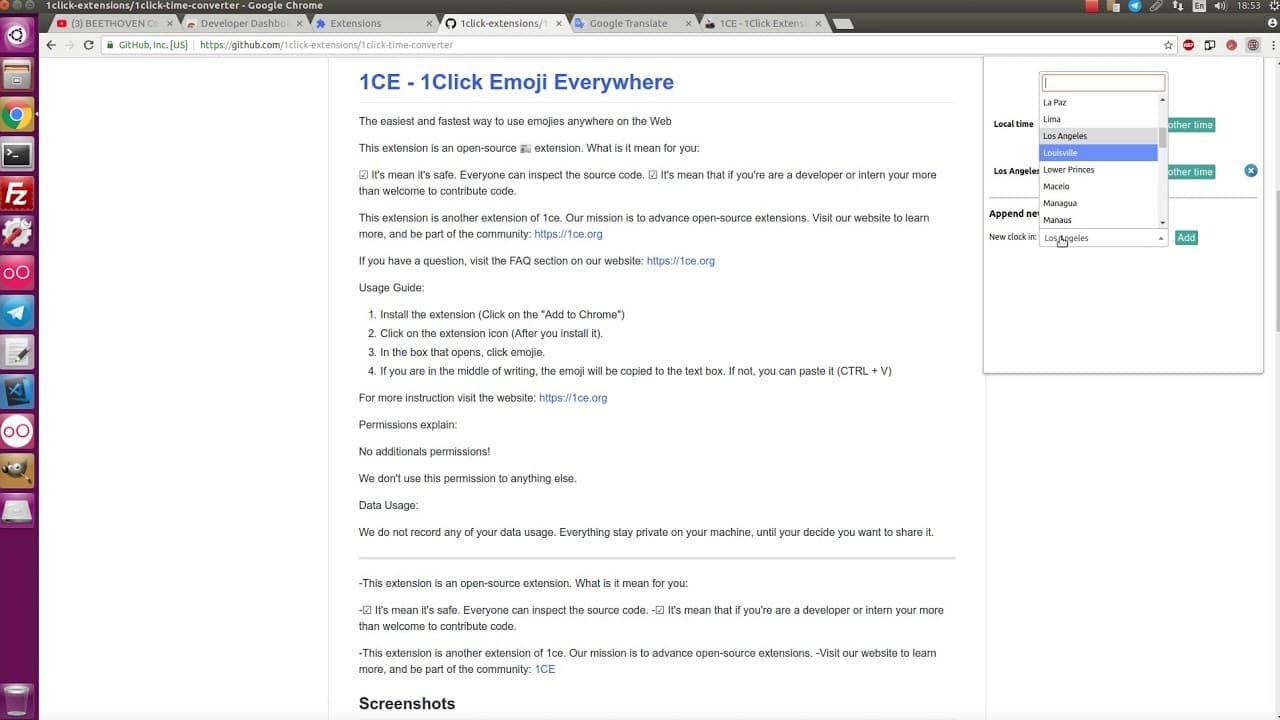Open Terminal from launcher
1280x720 pixels.
[17, 154]
